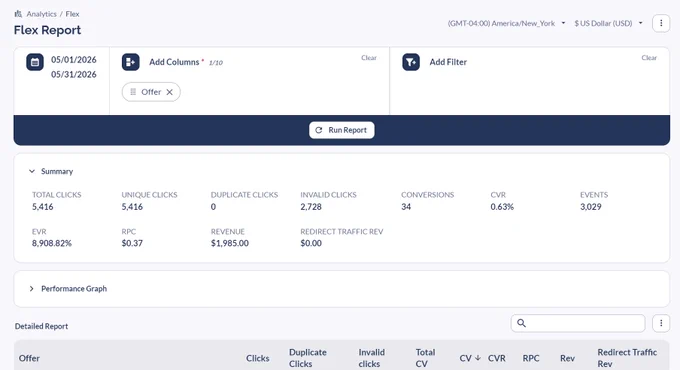Click the CVR value 0.63%
This screenshot has width=680, height=370.
502,207
